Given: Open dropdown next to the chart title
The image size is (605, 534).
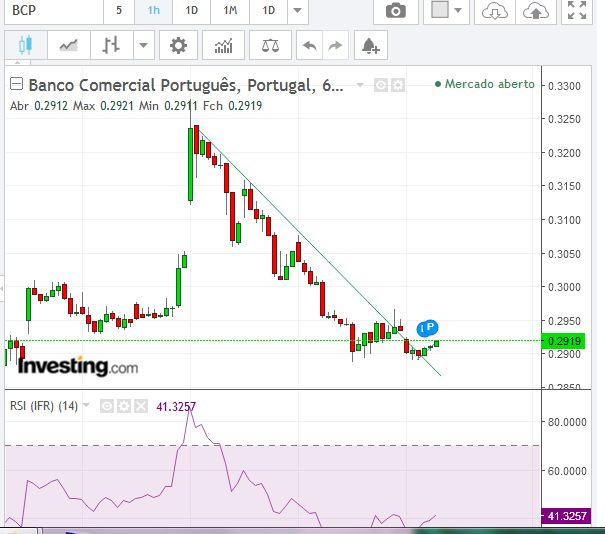Looking at the screenshot, I should pos(360,84).
